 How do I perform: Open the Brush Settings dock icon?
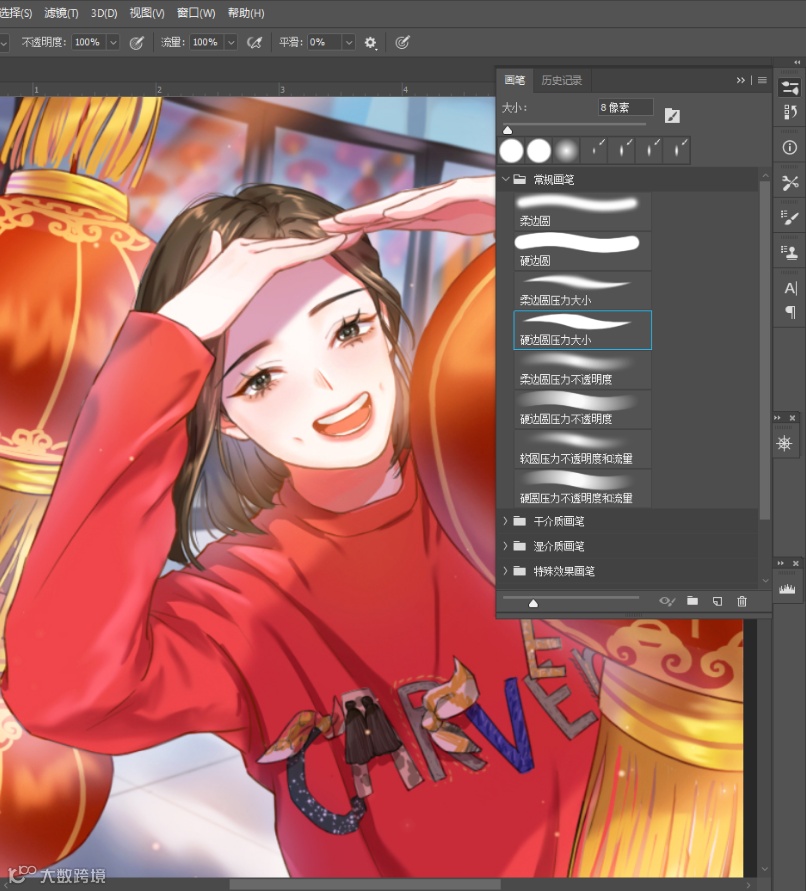tap(790, 88)
